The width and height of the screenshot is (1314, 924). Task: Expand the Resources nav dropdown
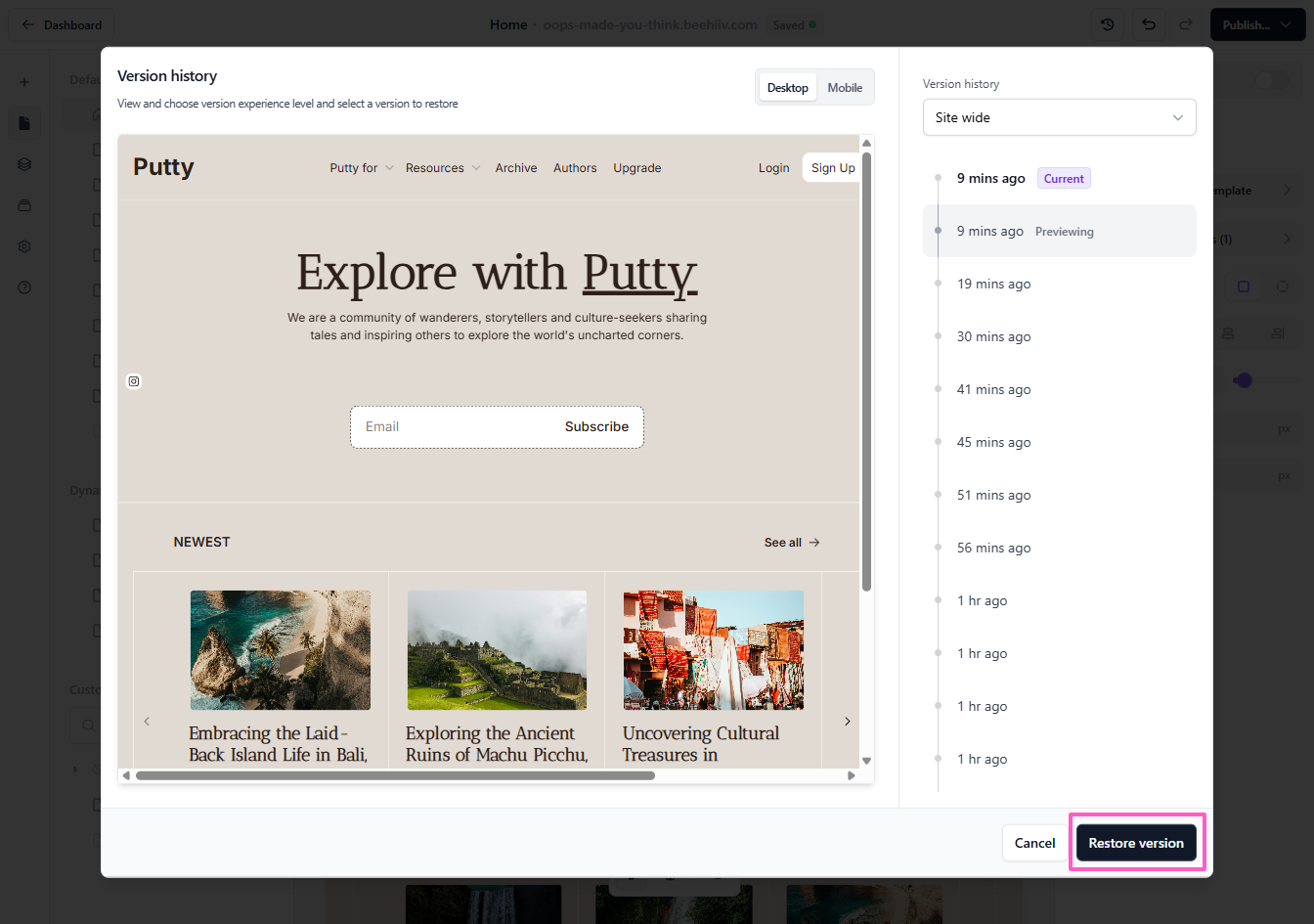click(x=442, y=168)
